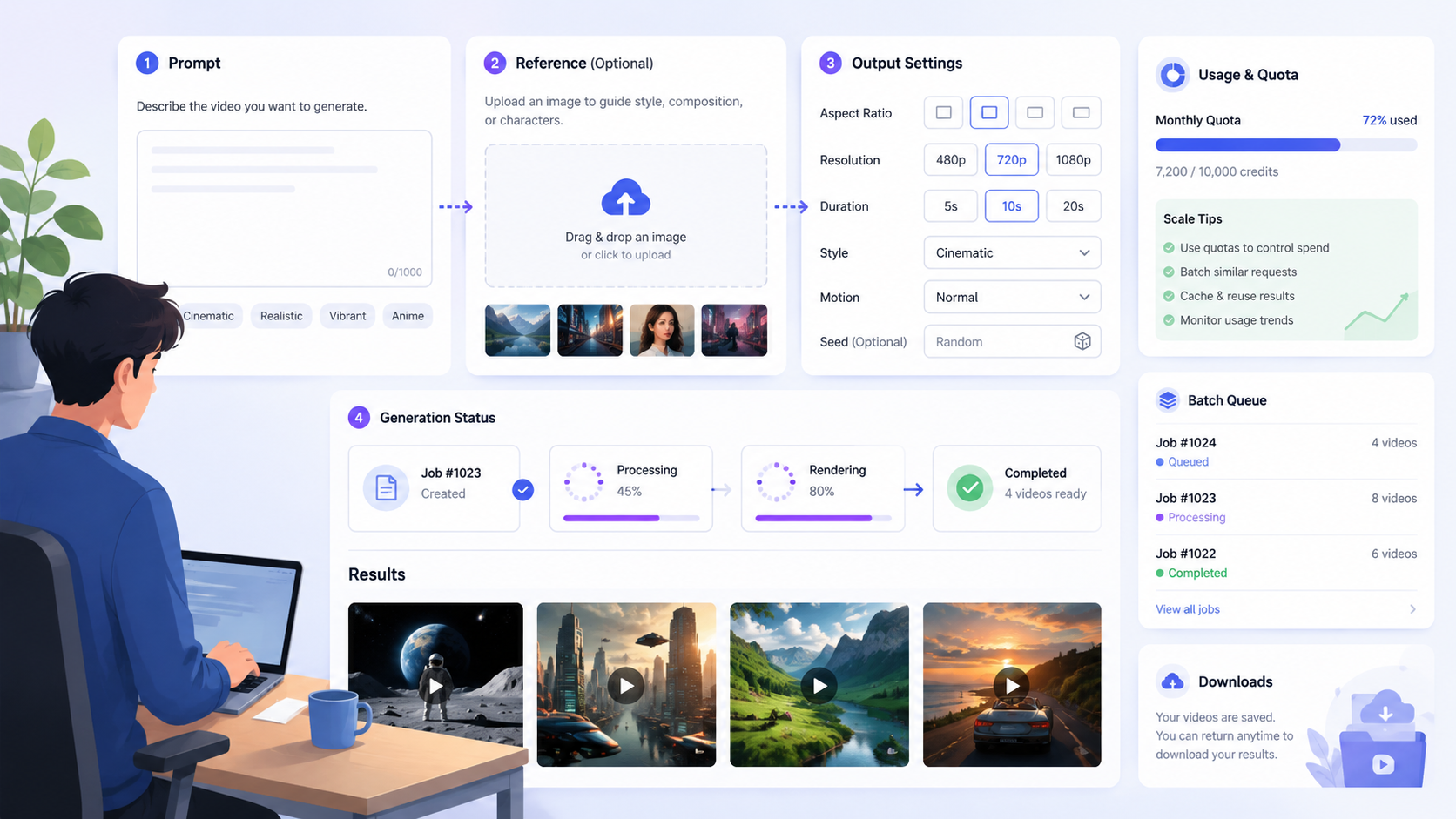Play the green valley river result video
This screenshot has width=1456, height=819.
point(819,686)
